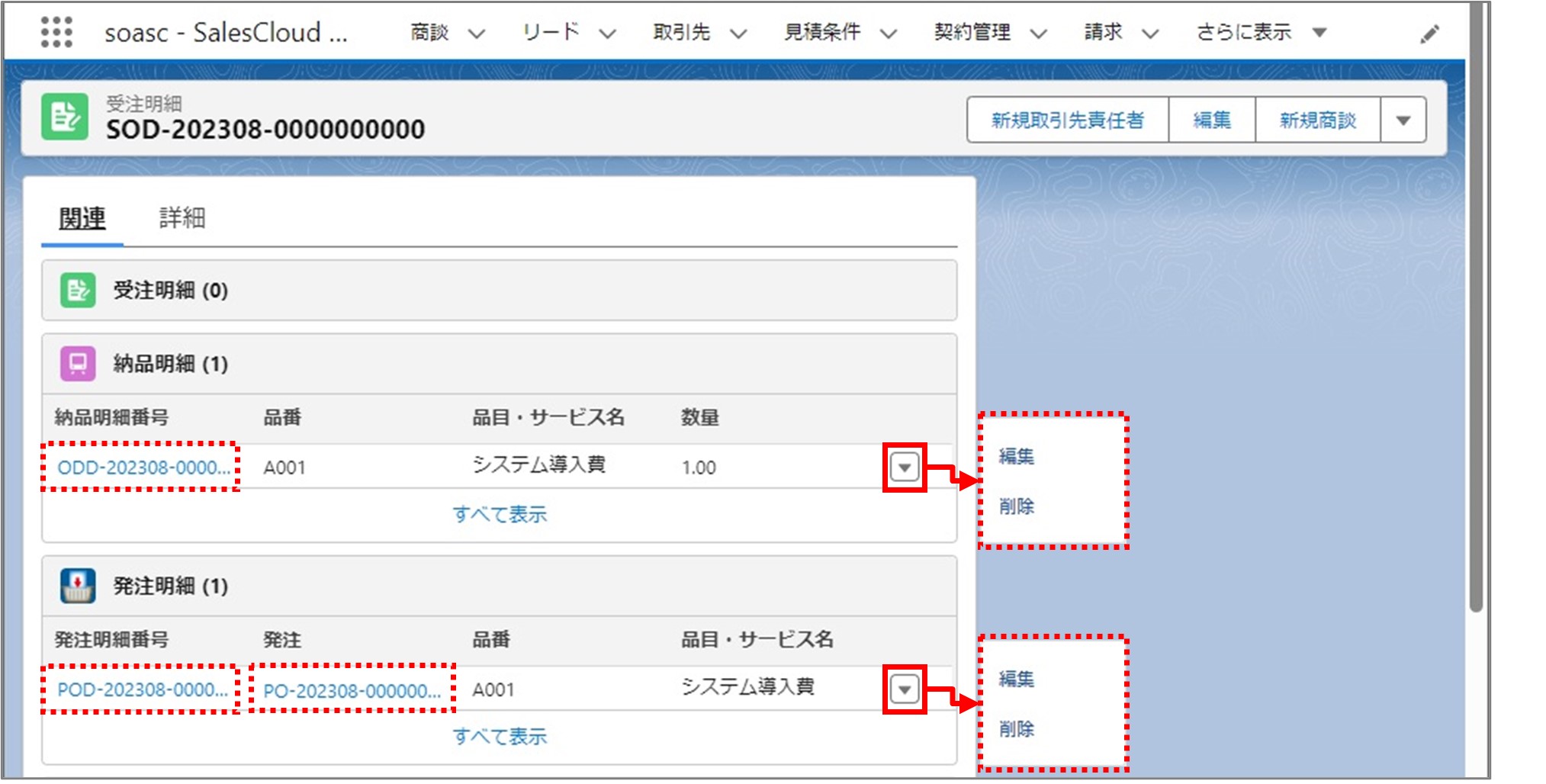
Task: Switch to the 関連 tab
Action: pyautogui.click(x=82, y=219)
